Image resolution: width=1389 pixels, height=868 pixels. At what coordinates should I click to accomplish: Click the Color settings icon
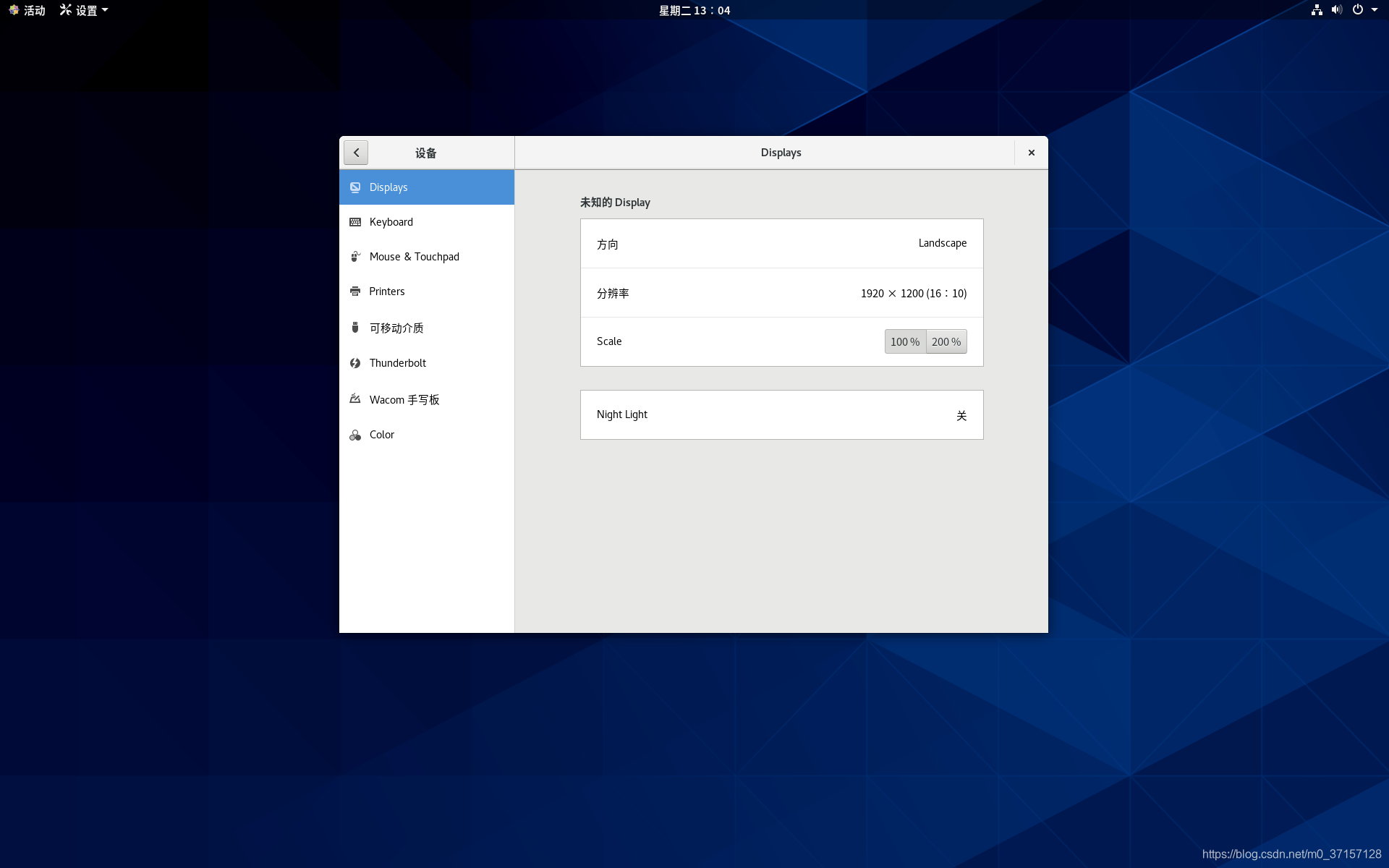click(355, 435)
